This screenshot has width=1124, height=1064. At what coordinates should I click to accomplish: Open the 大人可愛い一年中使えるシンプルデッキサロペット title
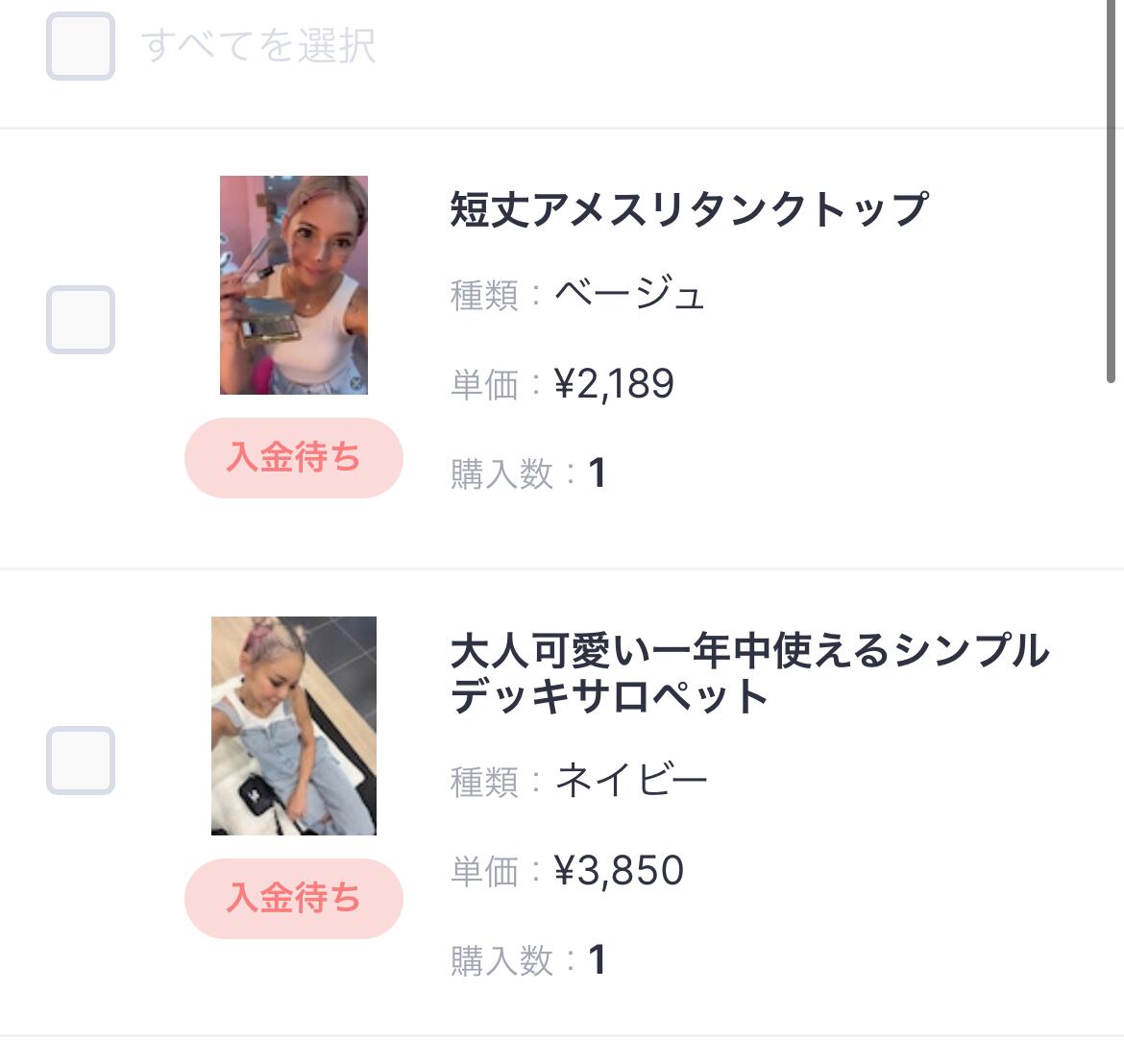(749, 673)
